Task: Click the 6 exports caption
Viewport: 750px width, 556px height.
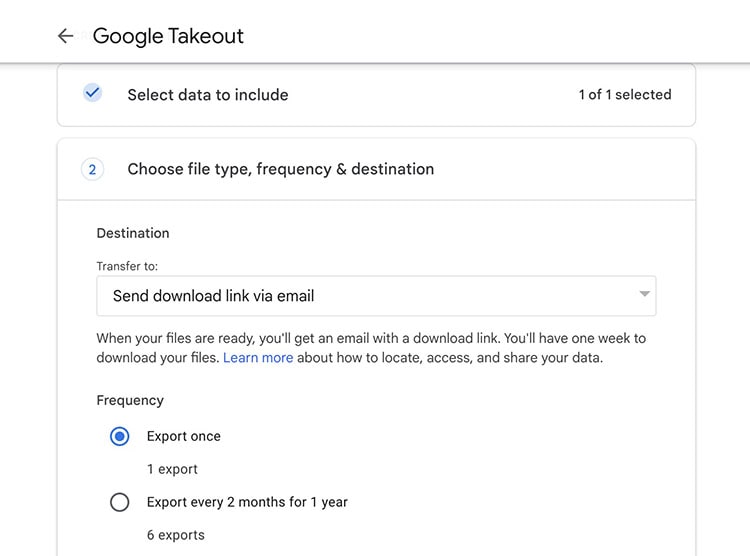Action: [176, 535]
